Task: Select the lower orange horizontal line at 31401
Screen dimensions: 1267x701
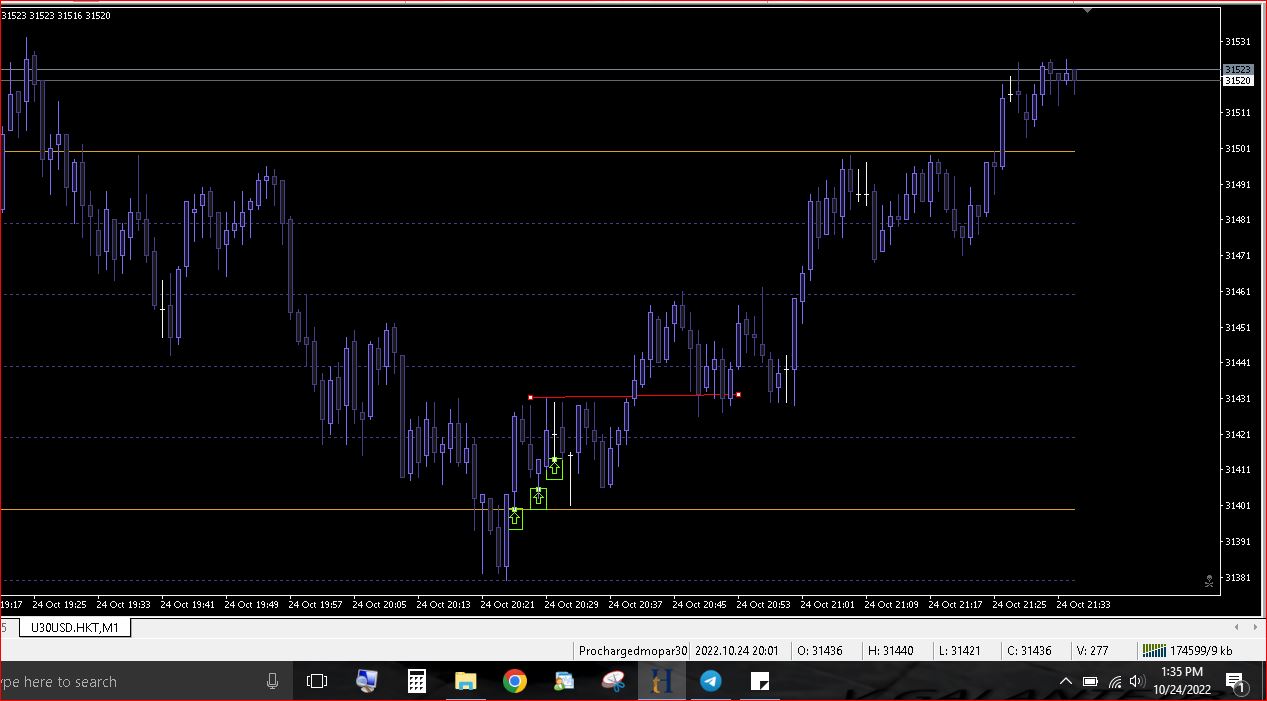Action: click(x=537, y=509)
